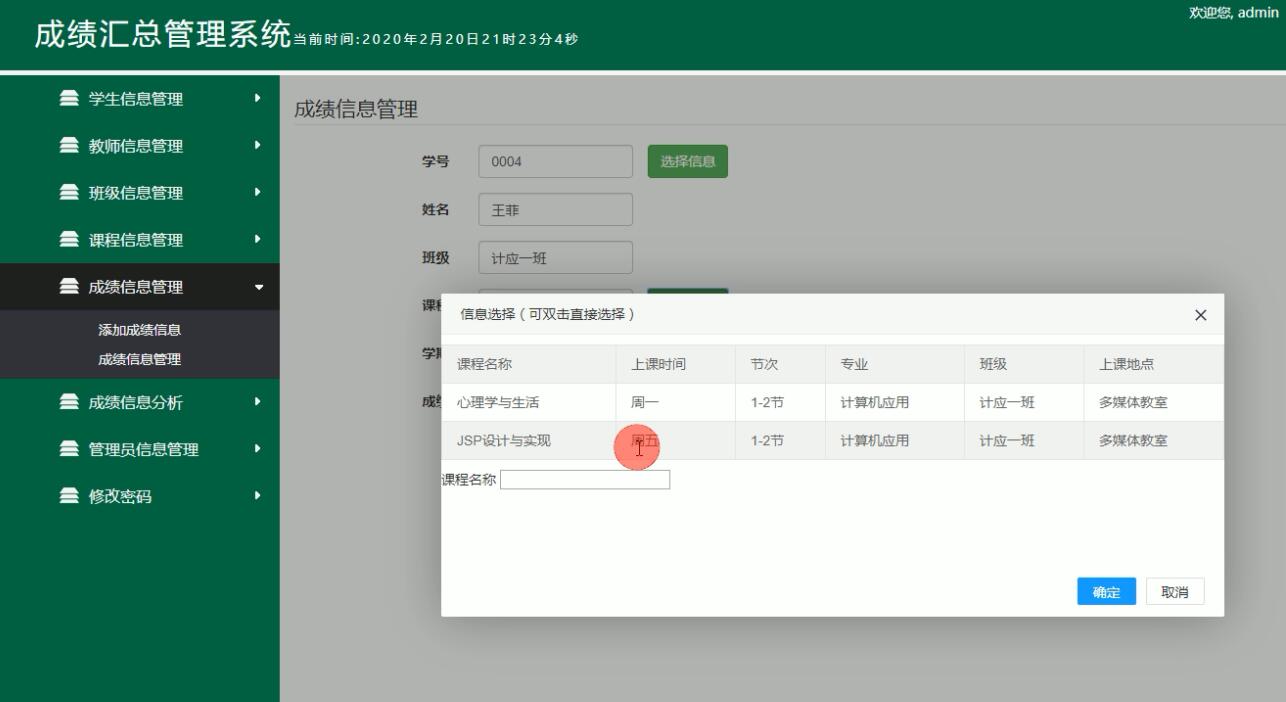Open 班级信息管理 menu
Viewport: 1286px width, 702px height.
pyautogui.click(x=140, y=193)
